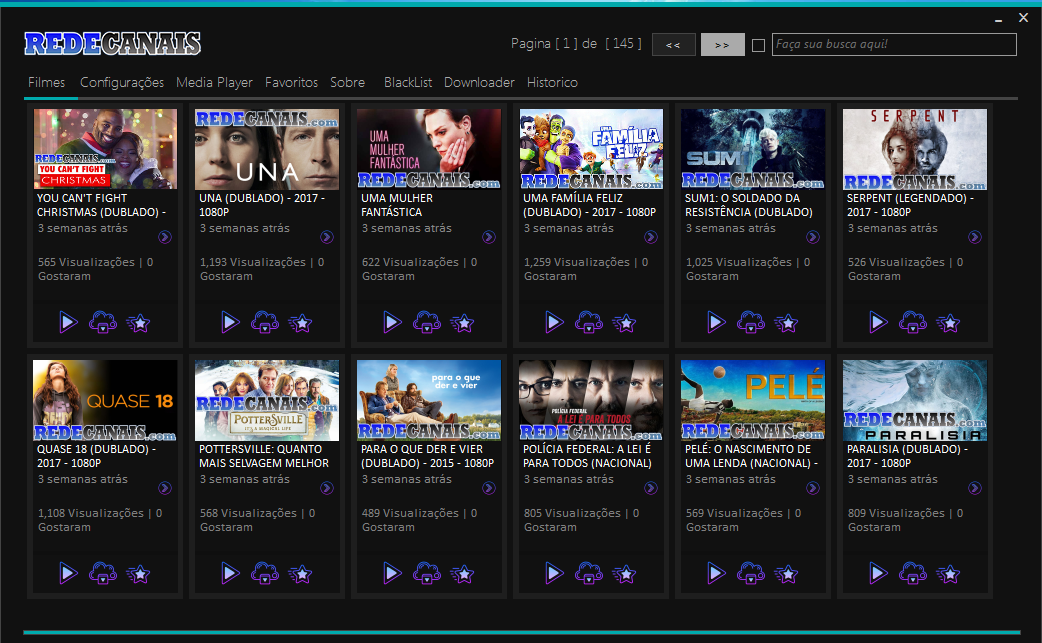Download Pottersville with cloud icon
Screen dimensions: 1042x643
tap(265, 573)
